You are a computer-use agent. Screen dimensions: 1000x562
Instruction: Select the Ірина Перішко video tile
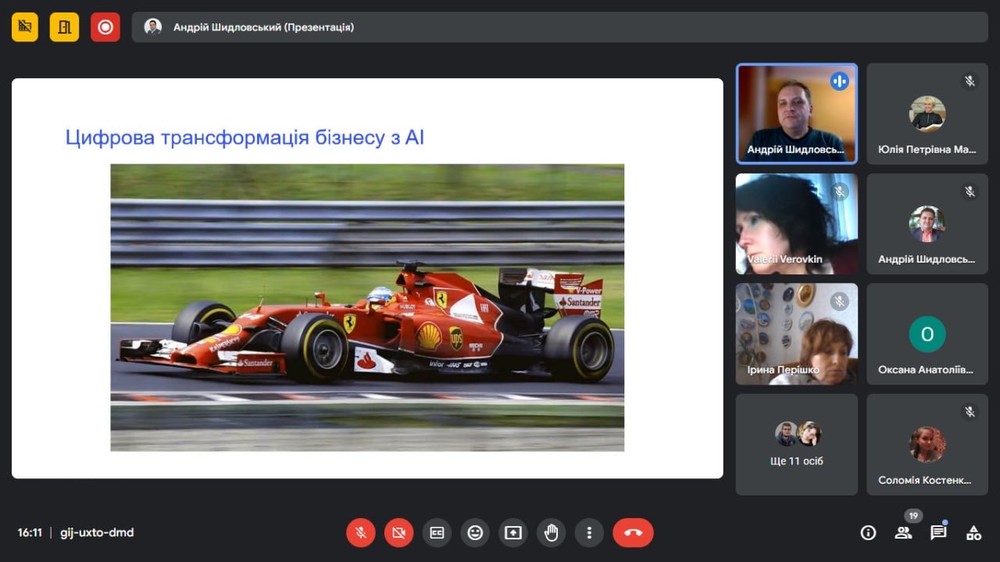tap(797, 334)
